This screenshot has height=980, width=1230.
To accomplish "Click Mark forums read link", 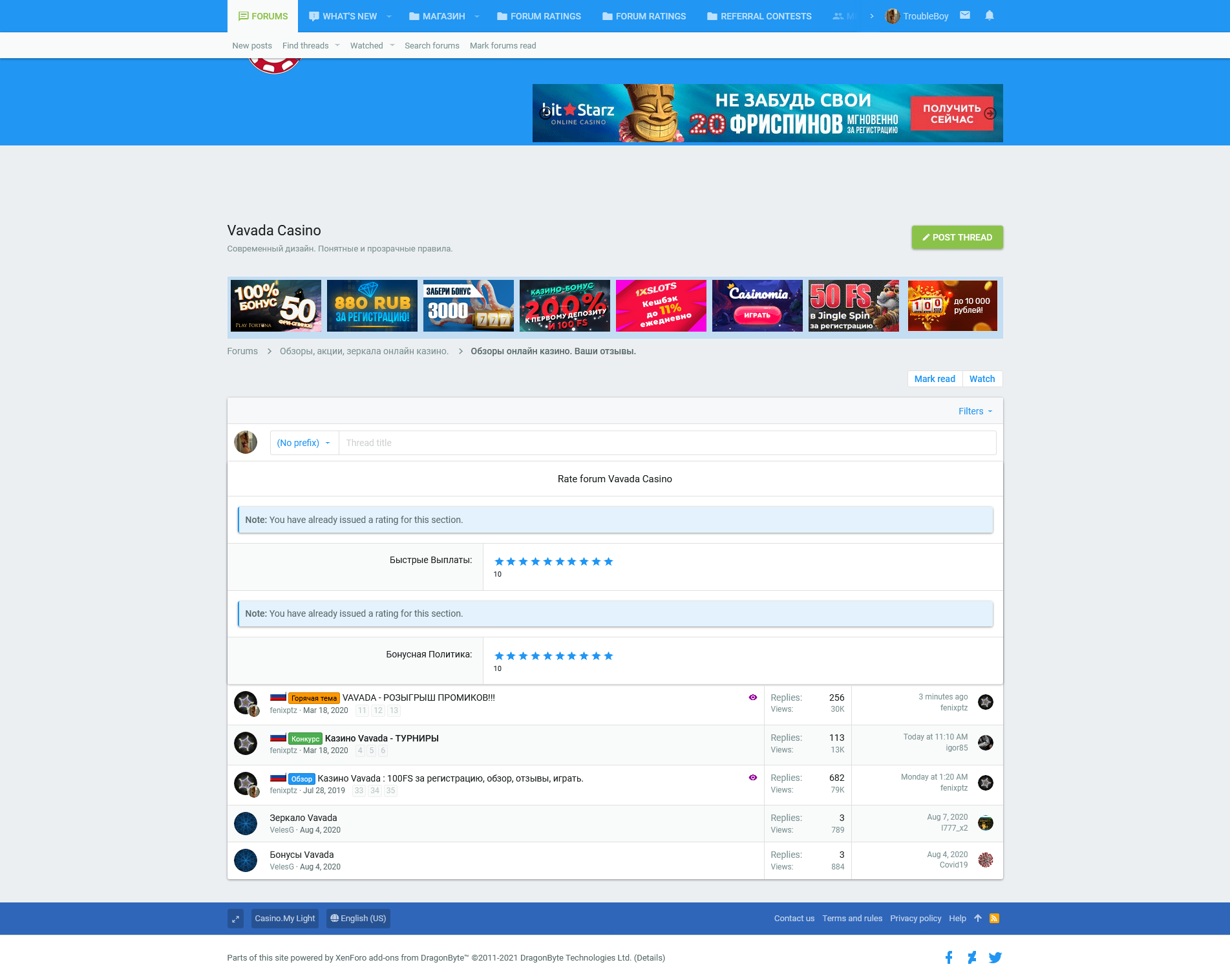I will point(503,45).
